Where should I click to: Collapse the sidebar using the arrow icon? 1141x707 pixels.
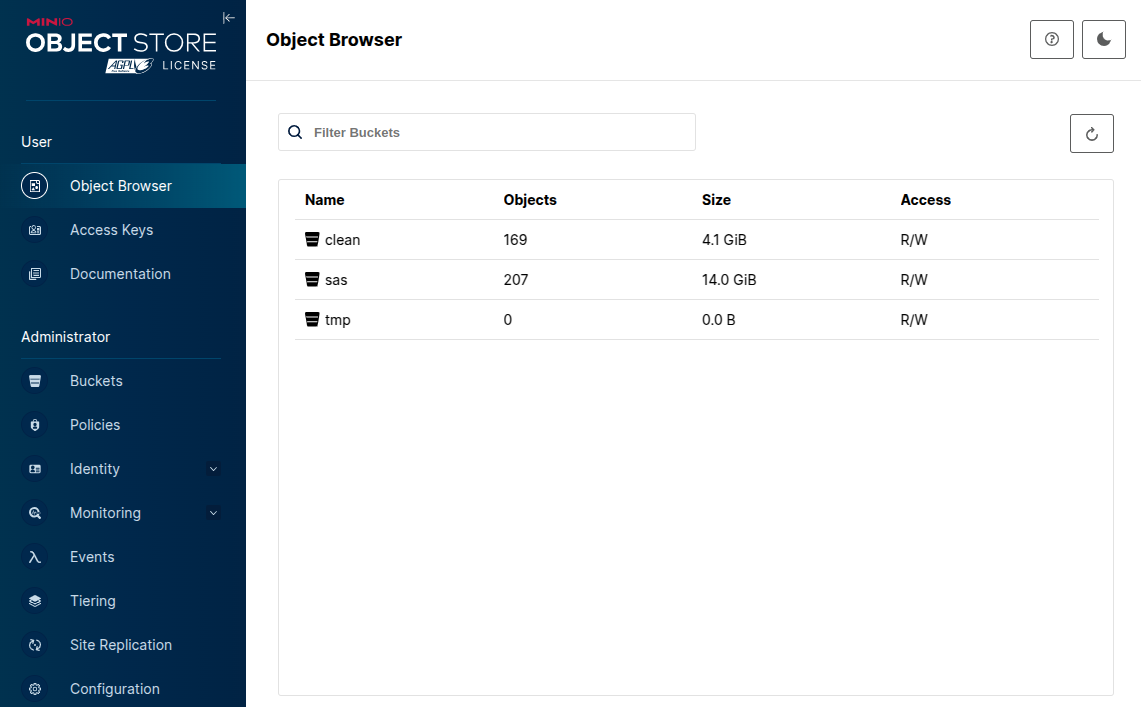pyautogui.click(x=228, y=17)
